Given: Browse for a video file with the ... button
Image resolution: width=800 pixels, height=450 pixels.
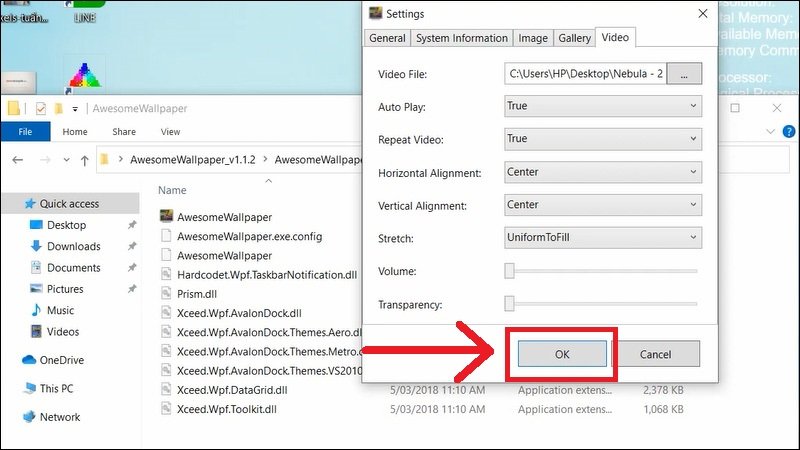Looking at the screenshot, I should (x=684, y=73).
